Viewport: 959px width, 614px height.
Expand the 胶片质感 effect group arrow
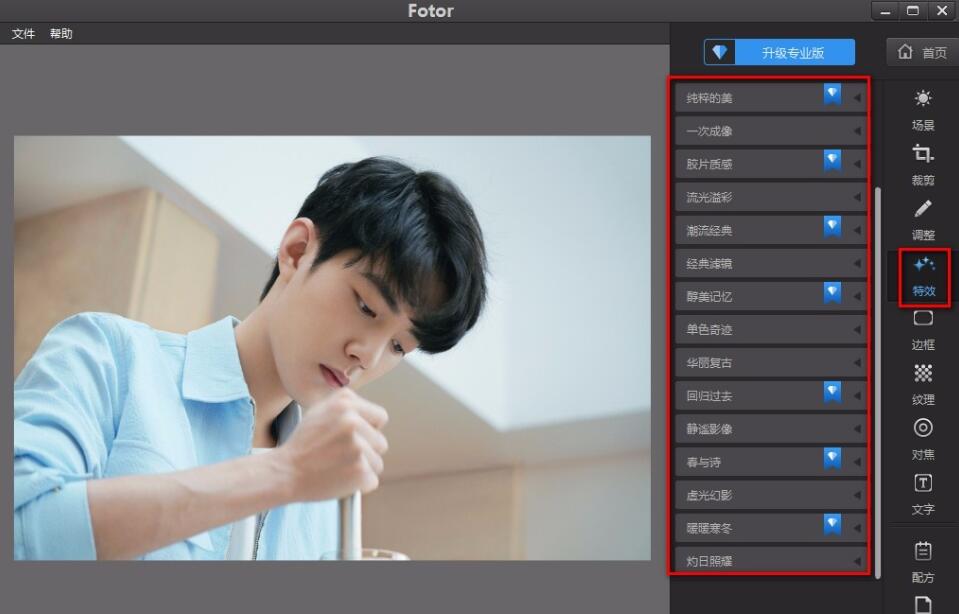[857, 164]
